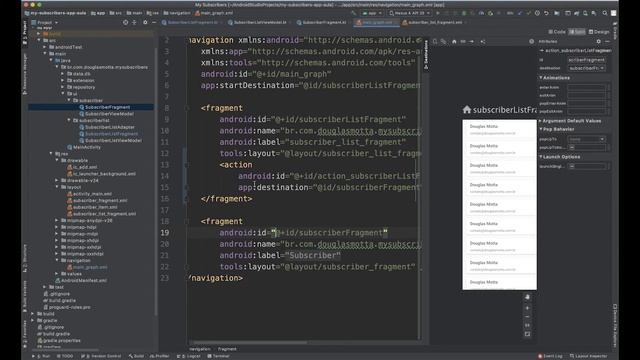The image size is (640, 360).
Task: Open Attributes panel settings gear
Action: point(598,42)
